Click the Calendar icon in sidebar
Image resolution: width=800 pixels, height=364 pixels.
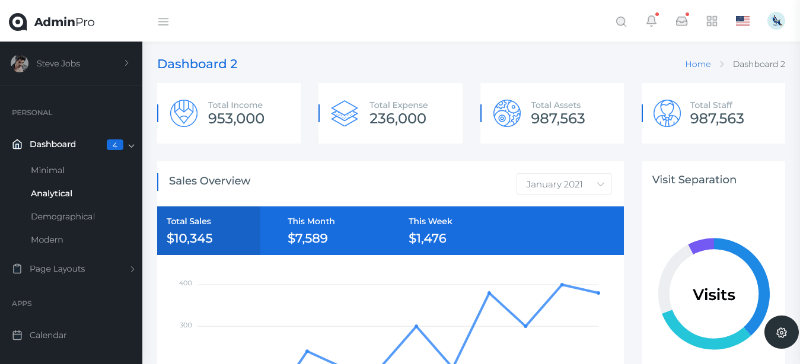[17, 335]
